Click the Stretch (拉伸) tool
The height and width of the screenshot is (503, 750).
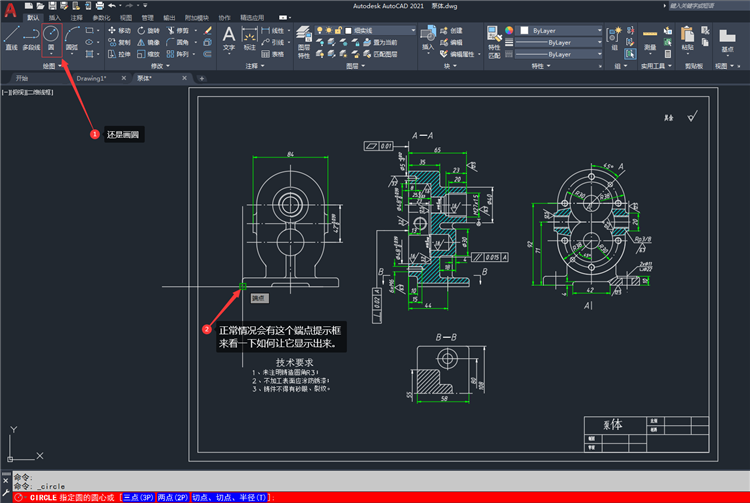click(x=119, y=54)
